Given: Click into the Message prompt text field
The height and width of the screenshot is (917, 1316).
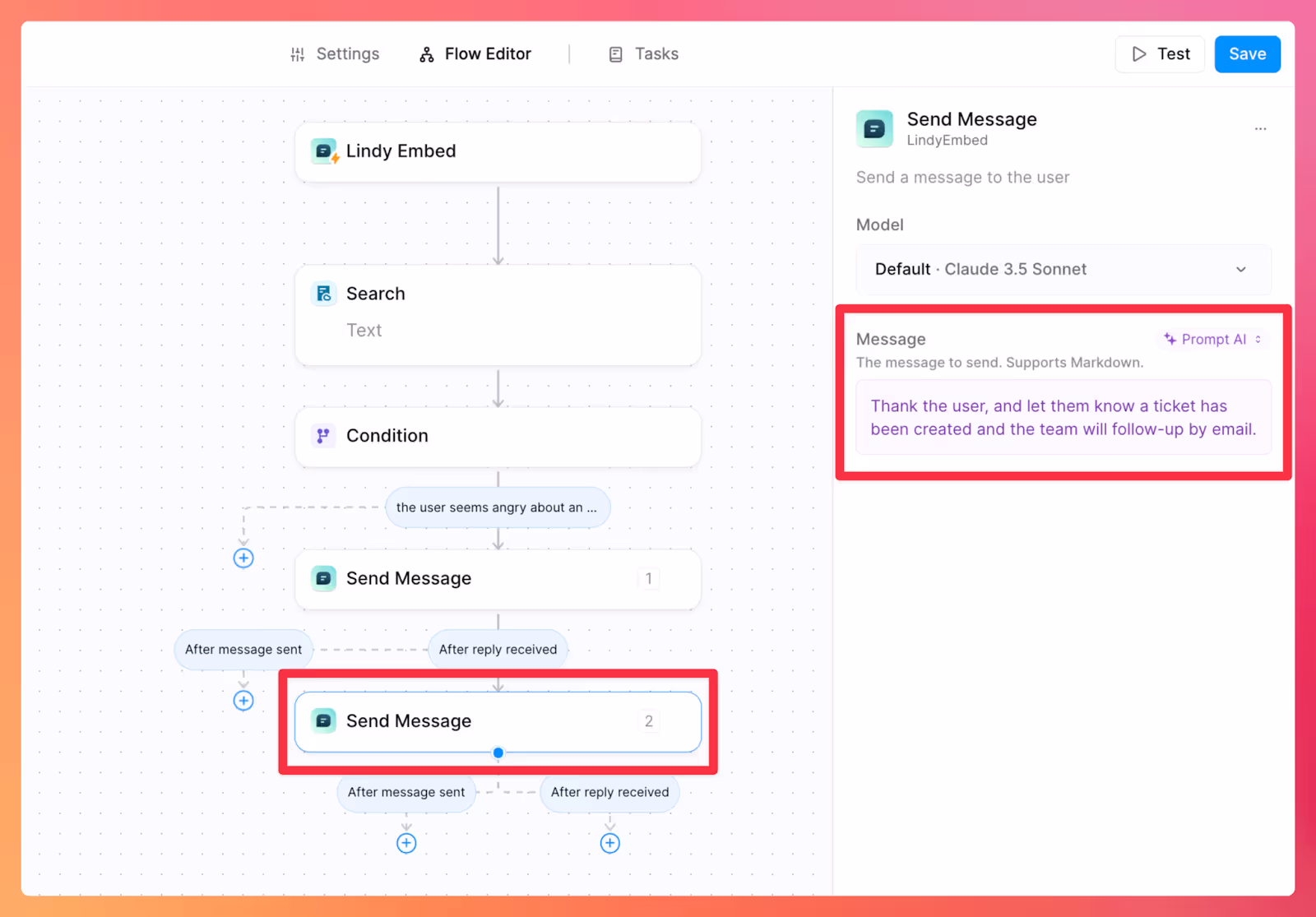Looking at the screenshot, I should 1063,418.
